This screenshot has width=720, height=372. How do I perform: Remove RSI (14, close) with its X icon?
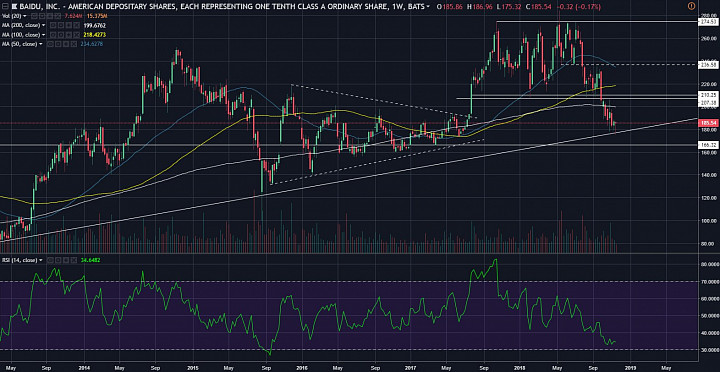73,260
